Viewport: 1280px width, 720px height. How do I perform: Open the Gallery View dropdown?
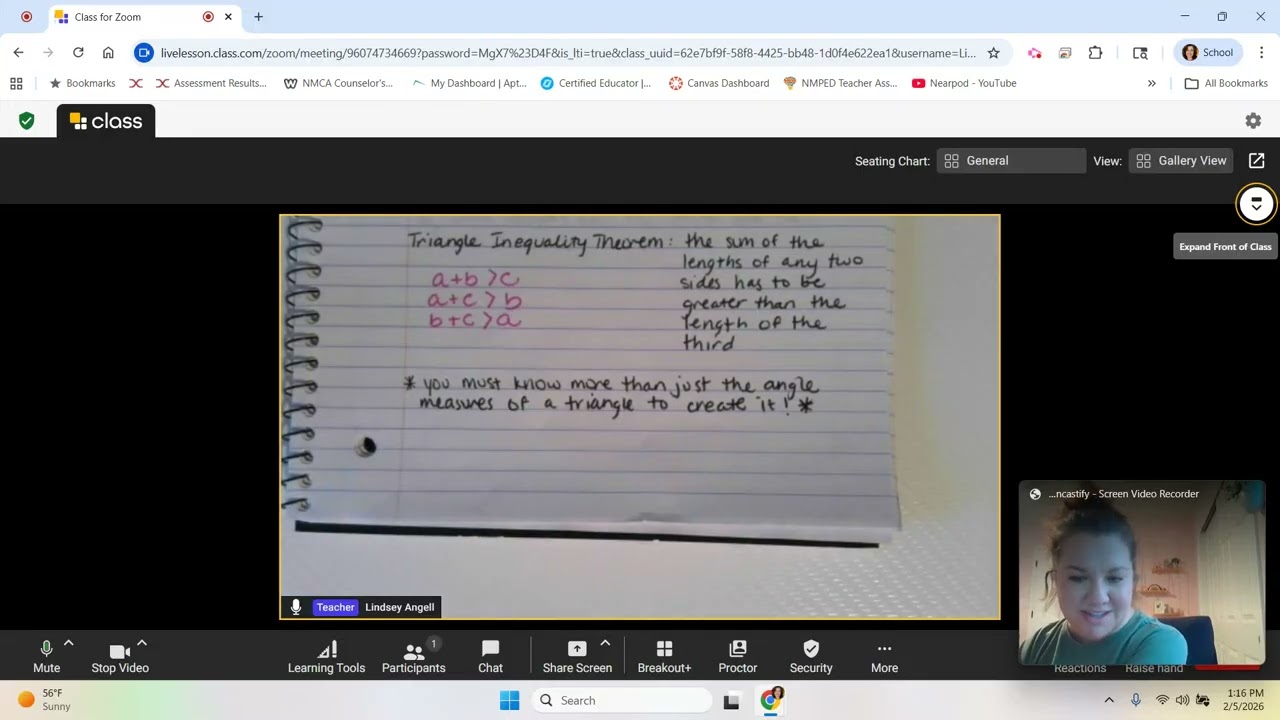point(1182,161)
